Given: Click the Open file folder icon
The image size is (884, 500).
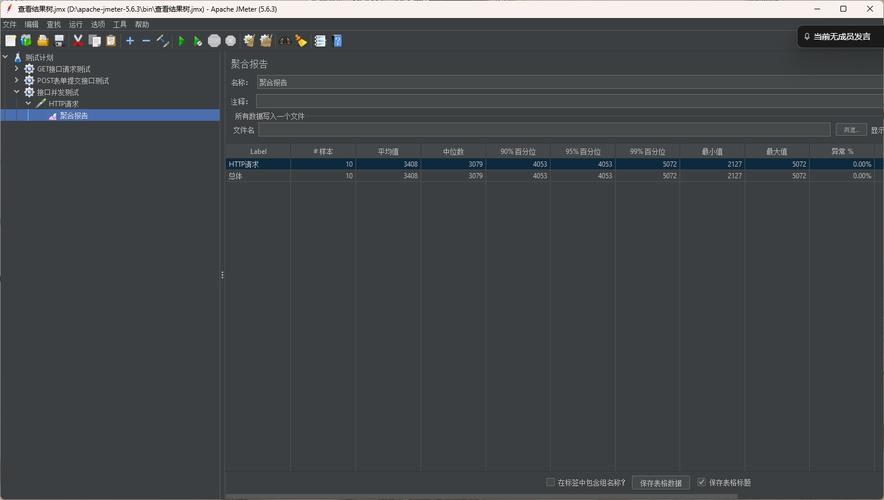Looking at the screenshot, I should (42, 41).
